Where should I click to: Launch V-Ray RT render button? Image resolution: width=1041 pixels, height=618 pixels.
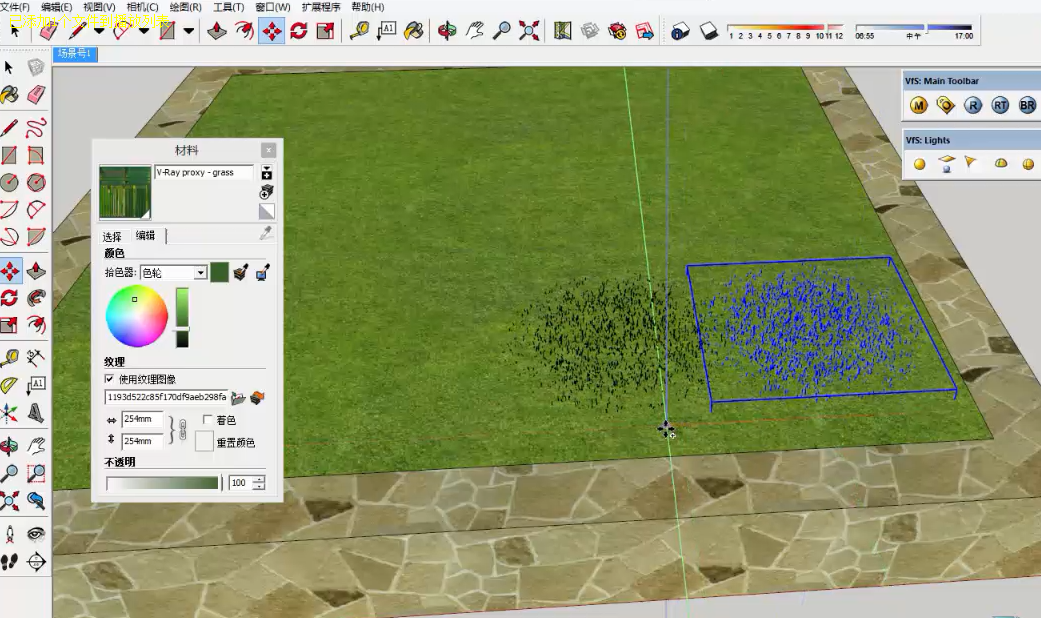(x=1000, y=105)
